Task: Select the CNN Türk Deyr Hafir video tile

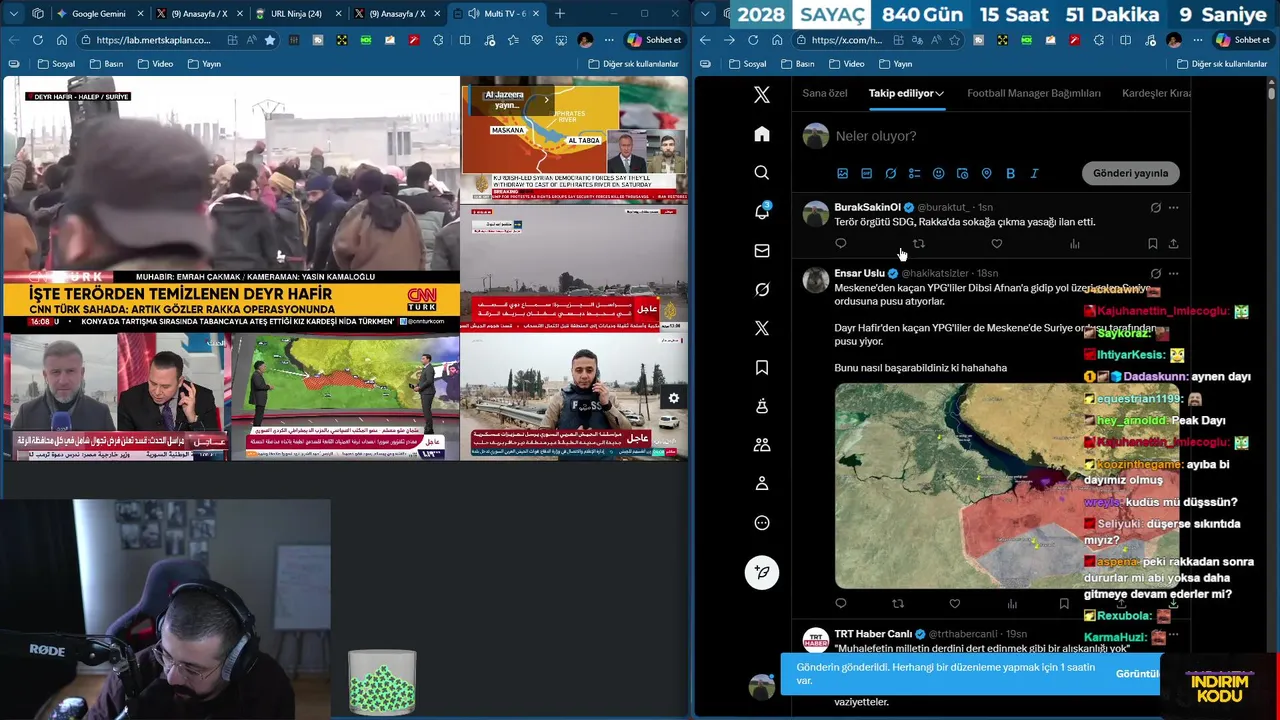Action: pyautogui.click(x=231, y=203)
